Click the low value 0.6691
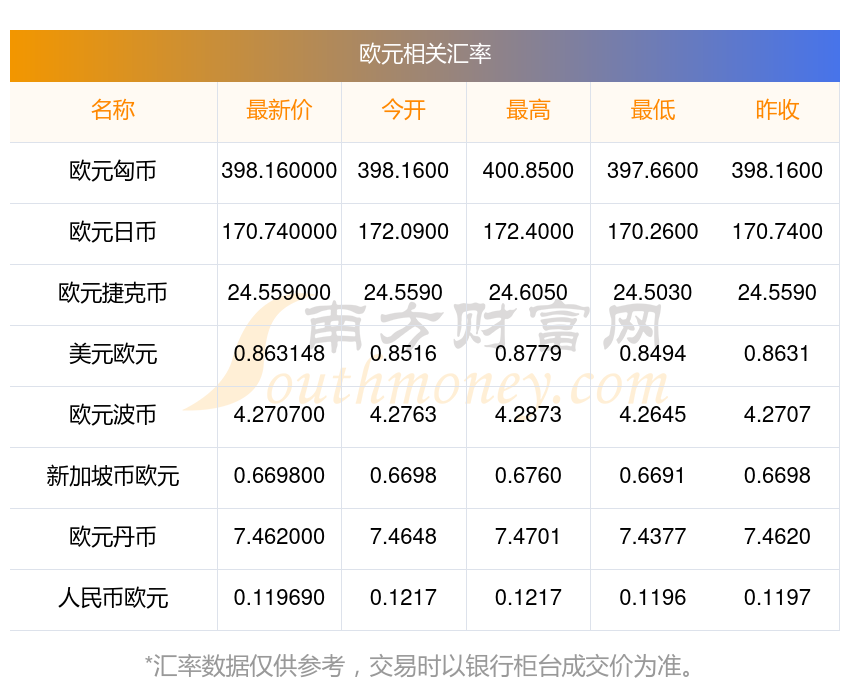 click(653, 476)
